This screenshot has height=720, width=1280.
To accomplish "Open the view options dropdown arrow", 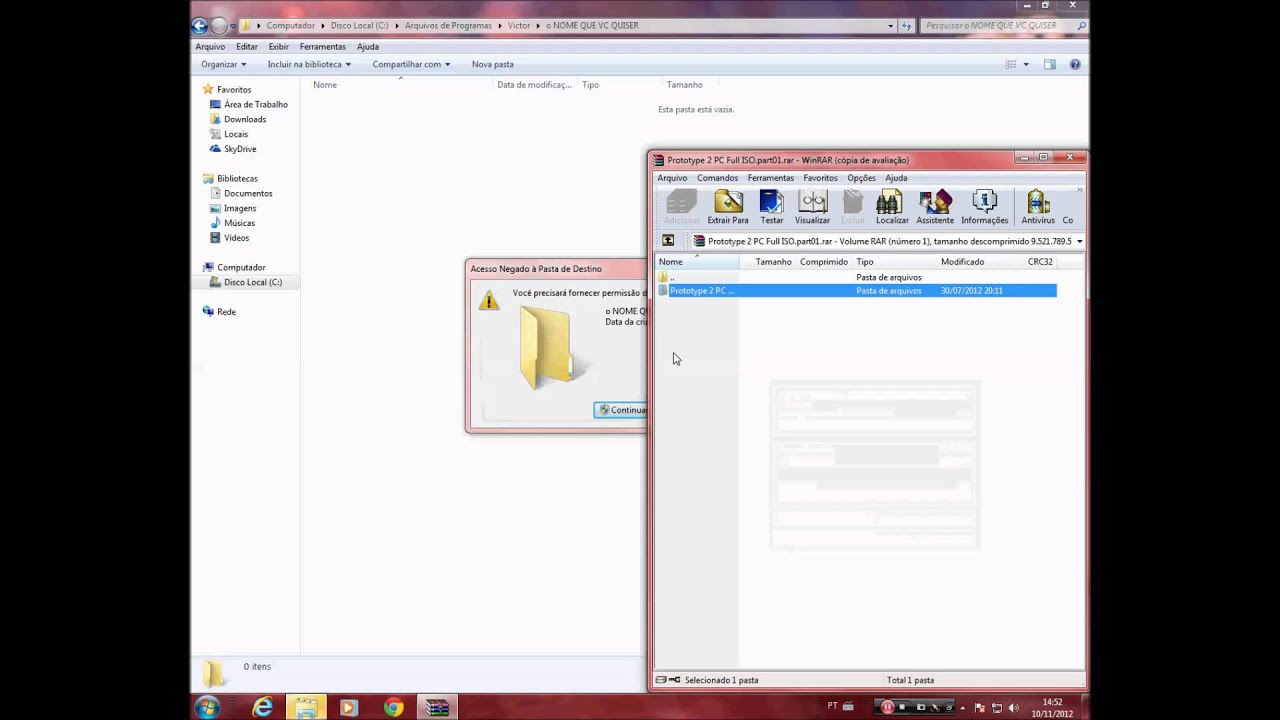I will 1026,64.
